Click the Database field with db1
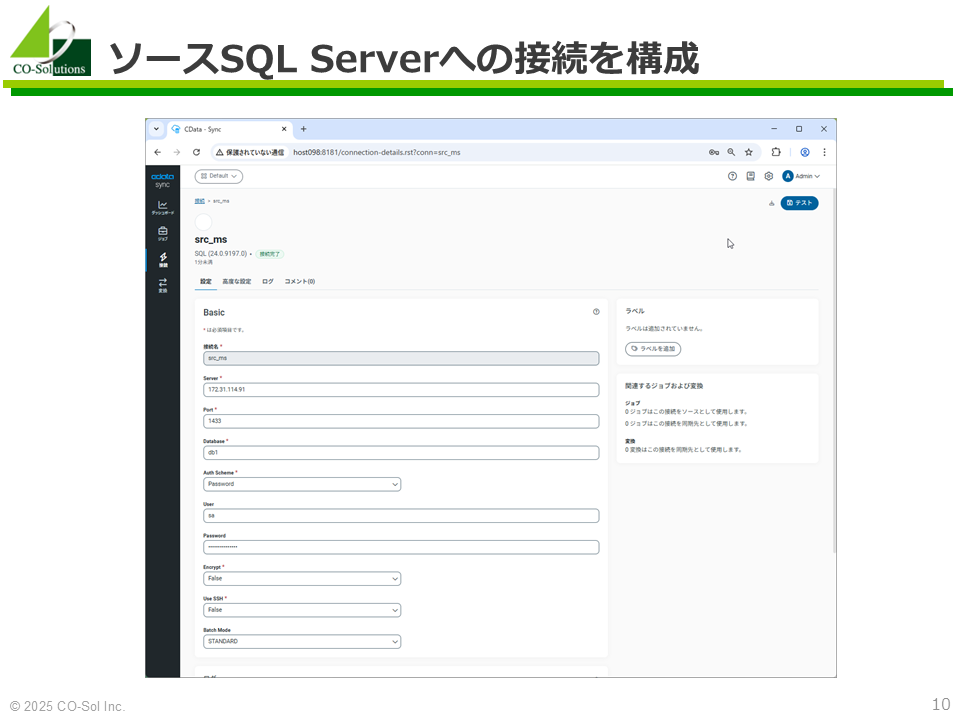Screen dimensions: 960x720 click(x=401, y=453)
